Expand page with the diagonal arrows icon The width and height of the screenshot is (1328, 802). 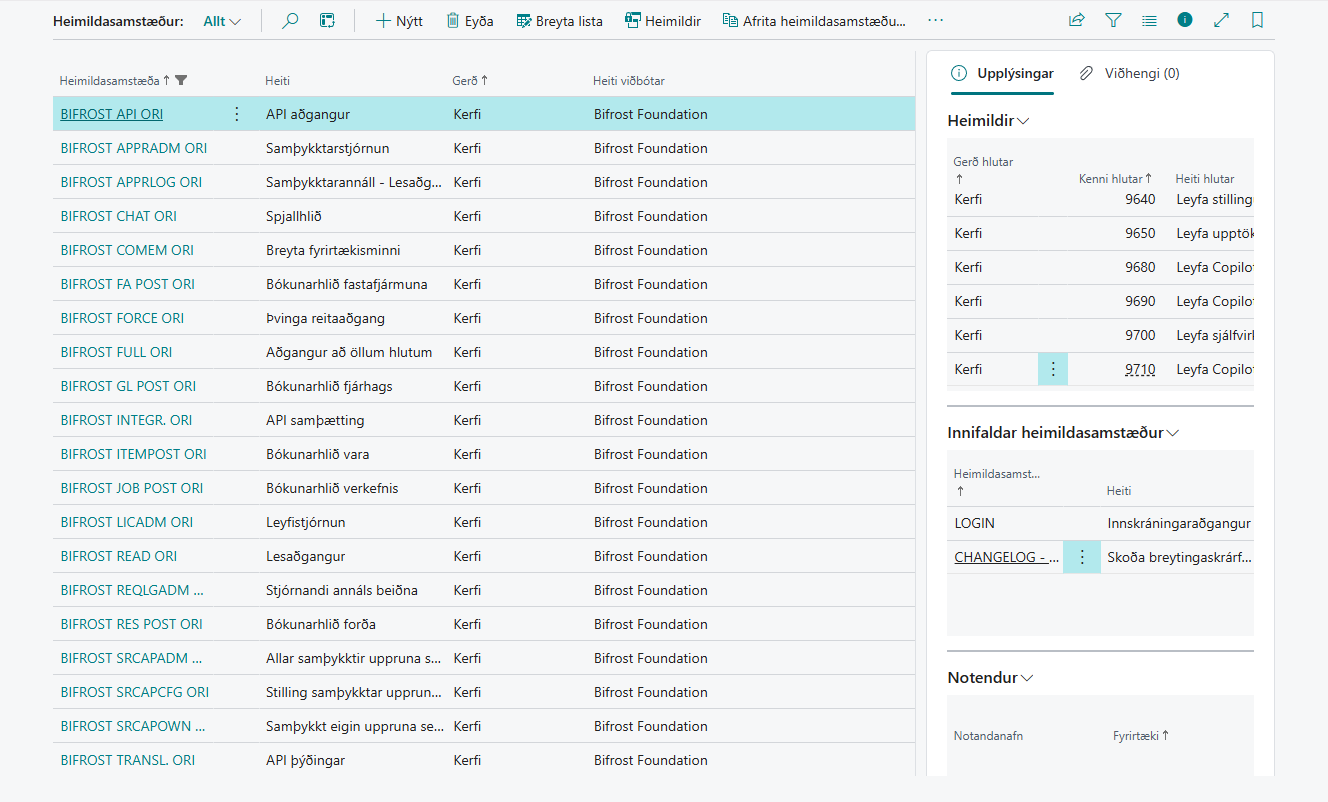click(1221, 20)
